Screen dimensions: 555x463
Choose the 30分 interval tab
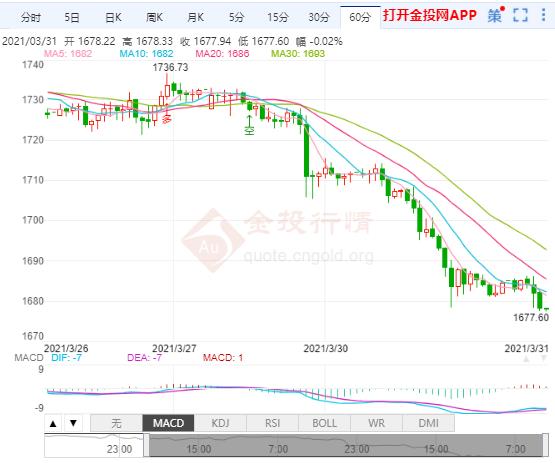coord(319,17)
